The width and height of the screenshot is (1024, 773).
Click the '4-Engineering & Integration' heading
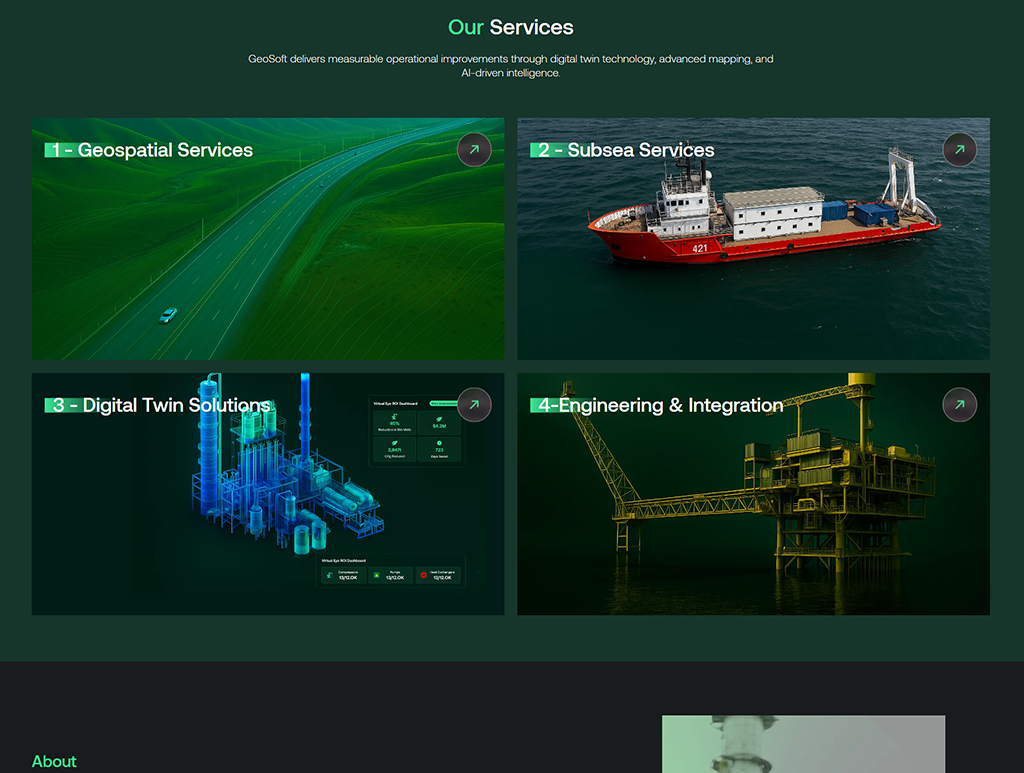(657, 405)
